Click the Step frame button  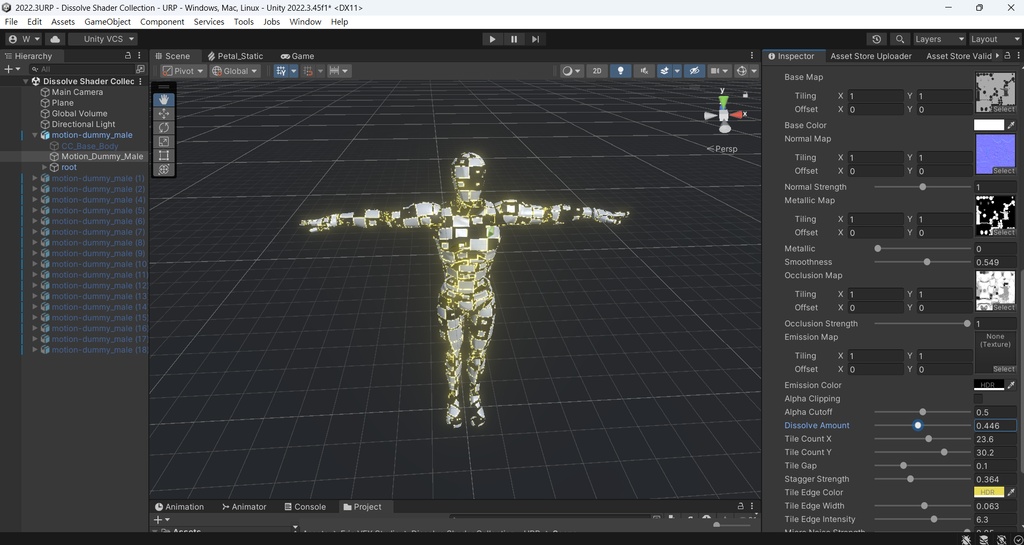pyautogui.click(x=536, y=39)
